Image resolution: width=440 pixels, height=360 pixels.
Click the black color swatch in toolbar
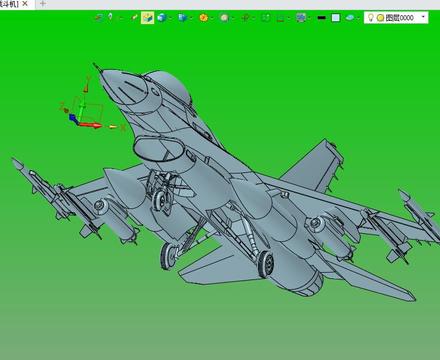tap(321, 18)
